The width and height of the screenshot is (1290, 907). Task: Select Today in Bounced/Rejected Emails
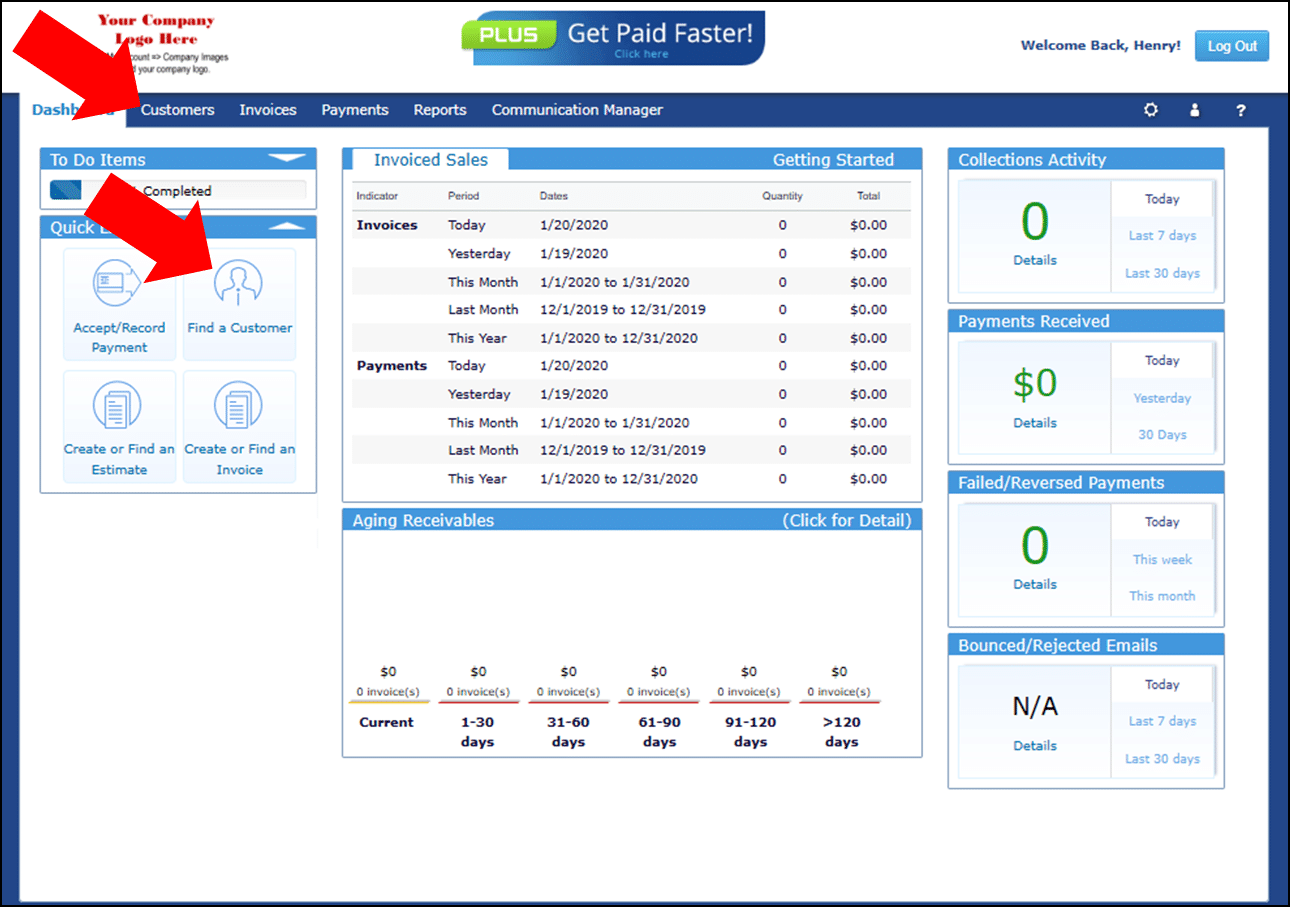(1162, 685)
